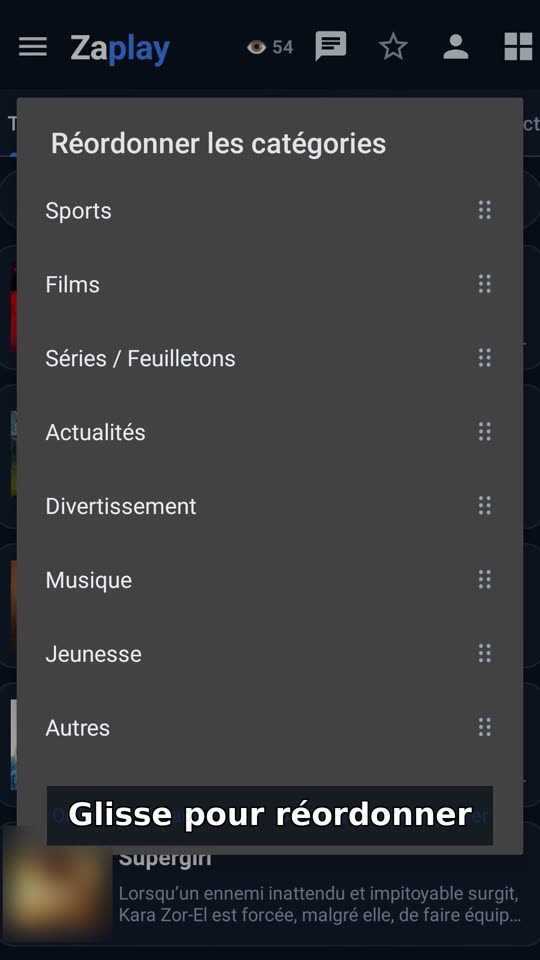Open the hamburger navigation menu

click(33, 47)
